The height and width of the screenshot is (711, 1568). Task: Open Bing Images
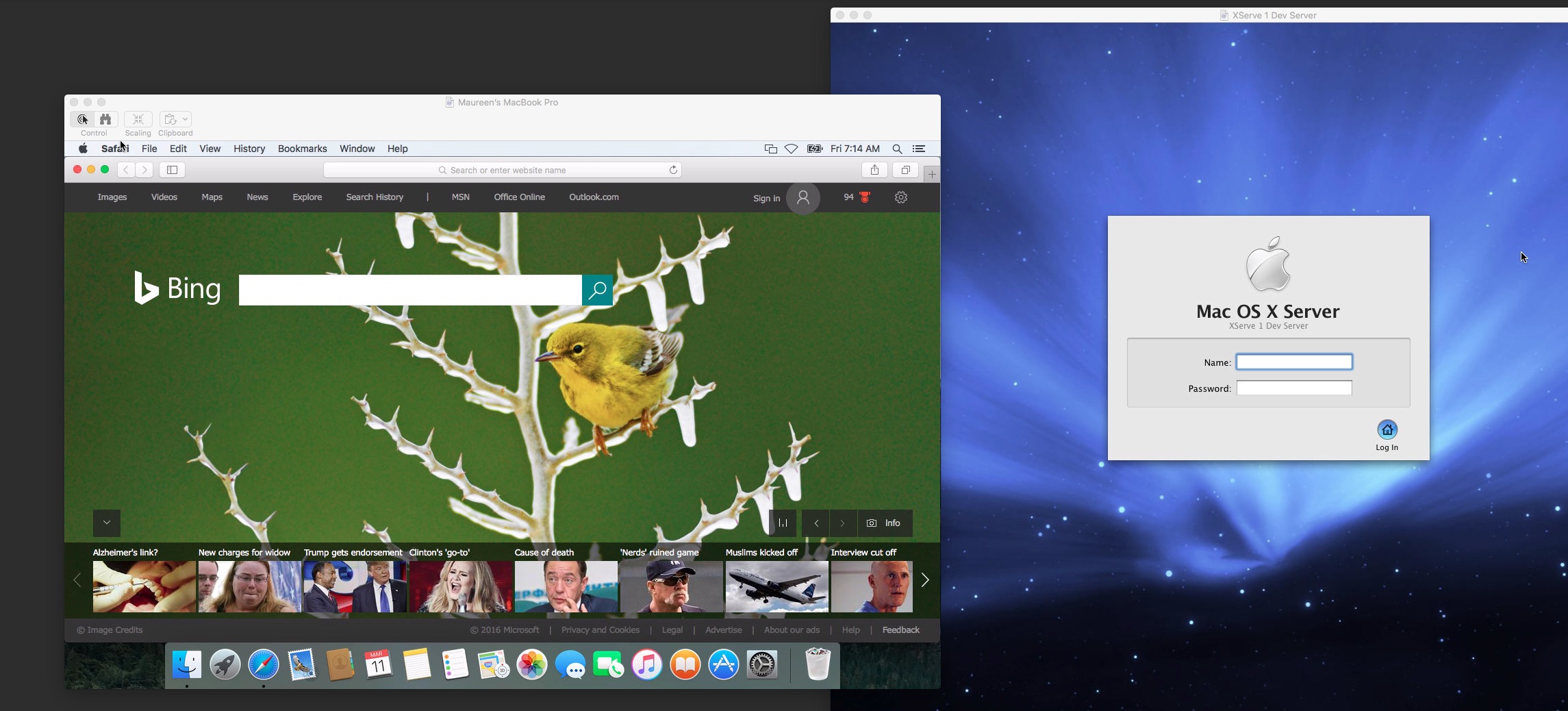(112, 197)
